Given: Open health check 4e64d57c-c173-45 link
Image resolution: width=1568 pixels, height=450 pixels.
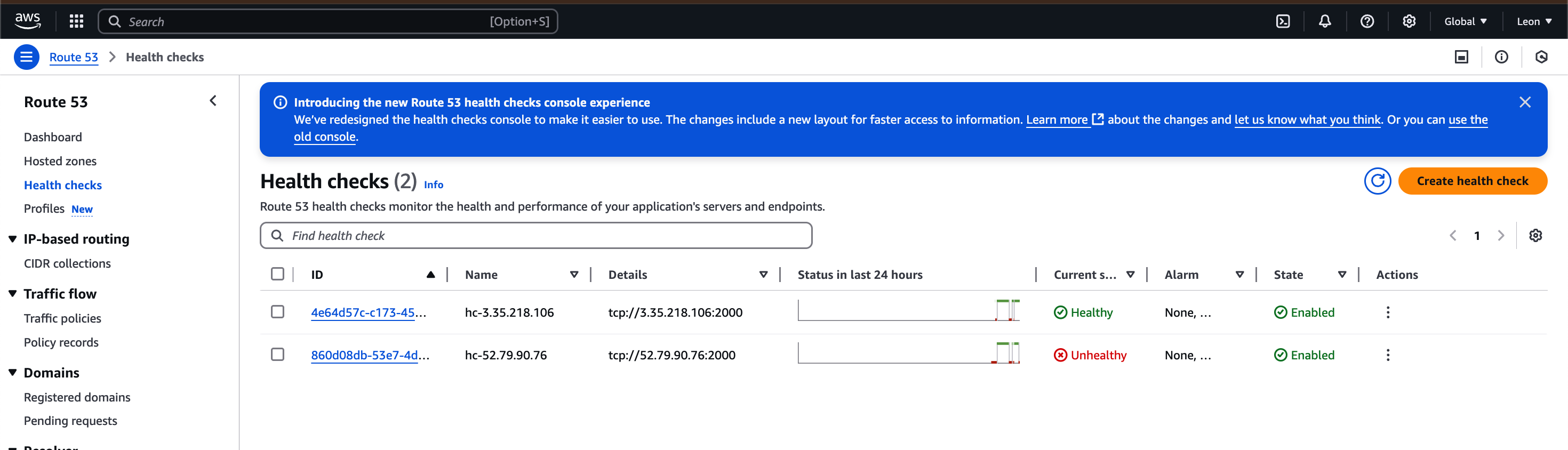Looking at the screenshot, I should click(368, 312).
